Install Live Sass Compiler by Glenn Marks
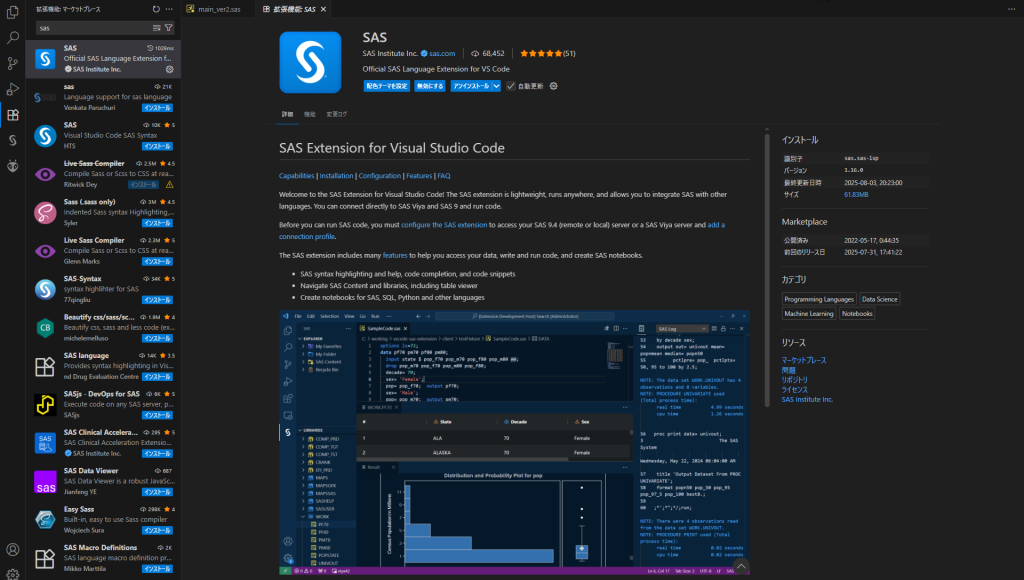The width and height of the screenshot is (1024, 580). (157, 262)
